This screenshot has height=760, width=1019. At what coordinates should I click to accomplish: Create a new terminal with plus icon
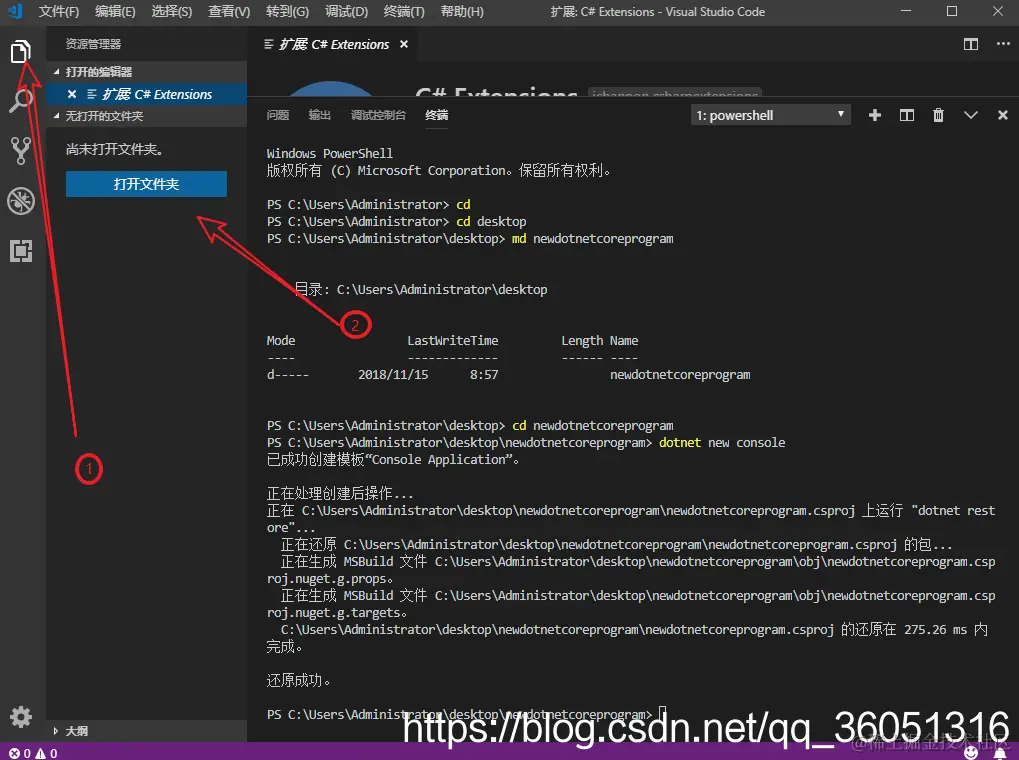click(875, 115)
